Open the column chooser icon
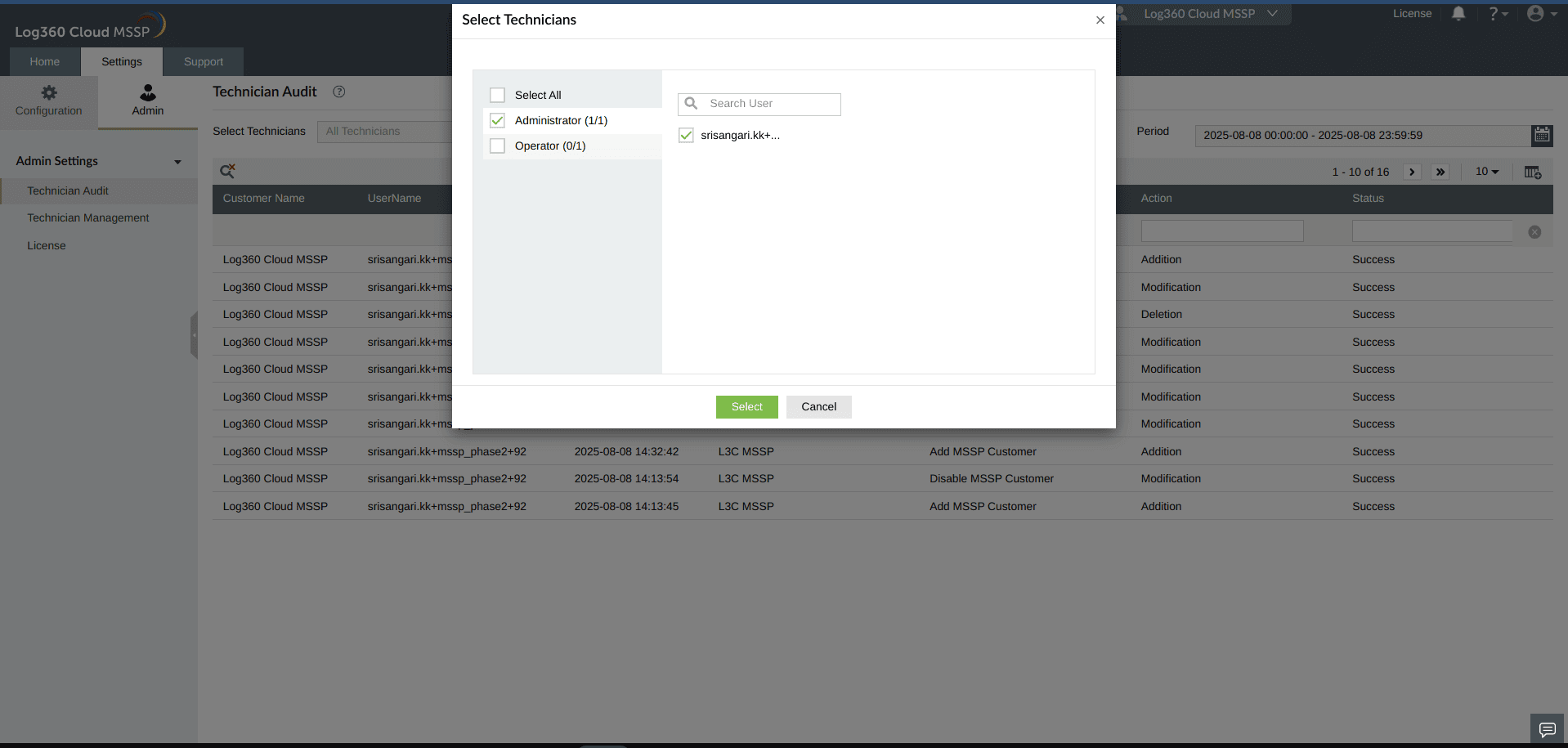This screenshot has width=1568, height=748. 1533,172
